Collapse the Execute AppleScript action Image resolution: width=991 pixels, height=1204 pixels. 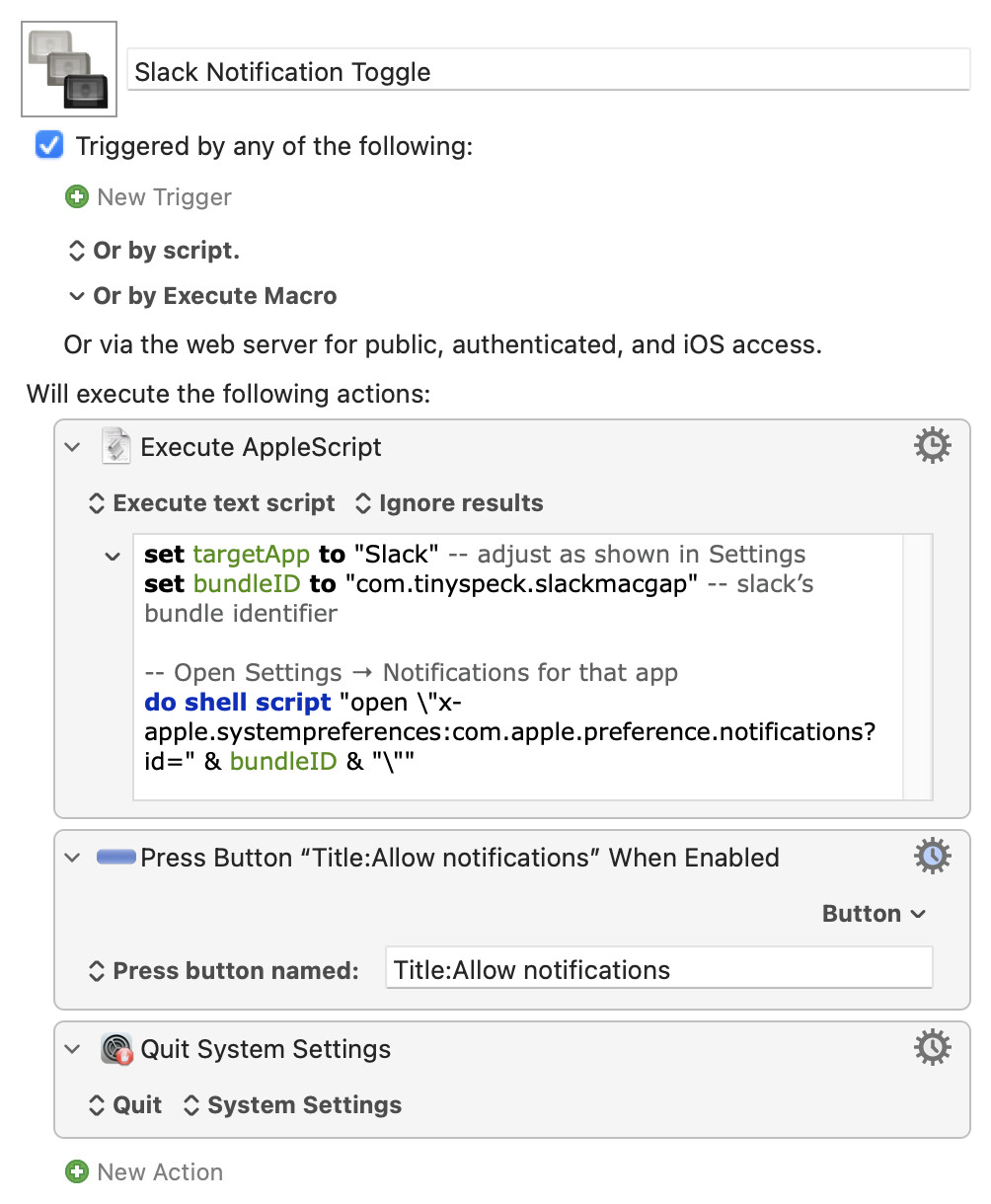coord(72,447)
